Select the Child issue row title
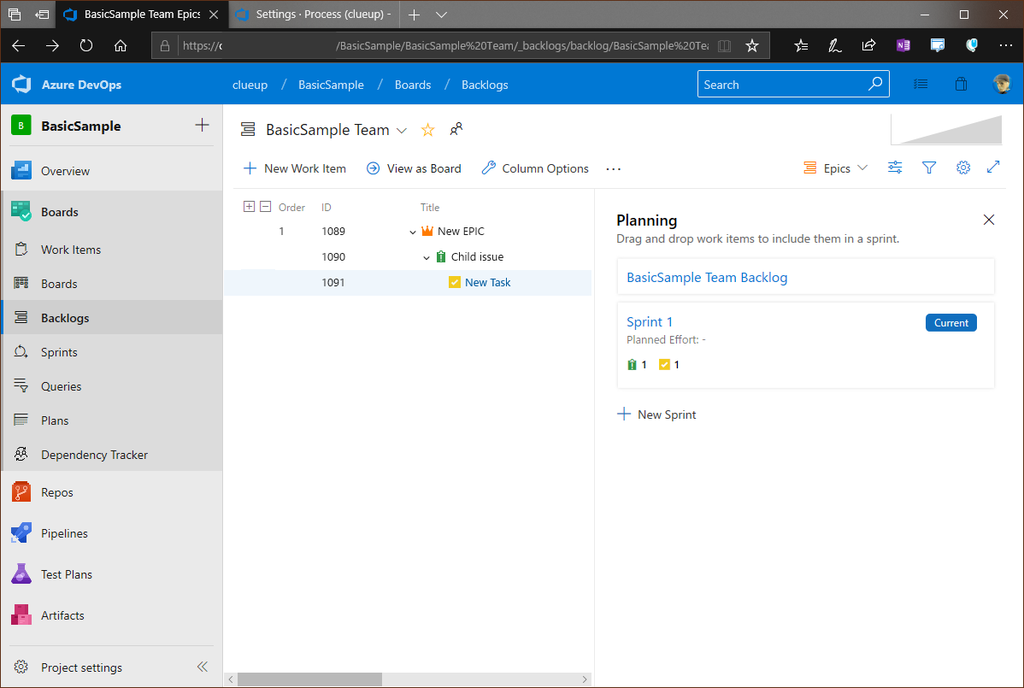This screenshot has height=688, width=1024. click(477, 257)
